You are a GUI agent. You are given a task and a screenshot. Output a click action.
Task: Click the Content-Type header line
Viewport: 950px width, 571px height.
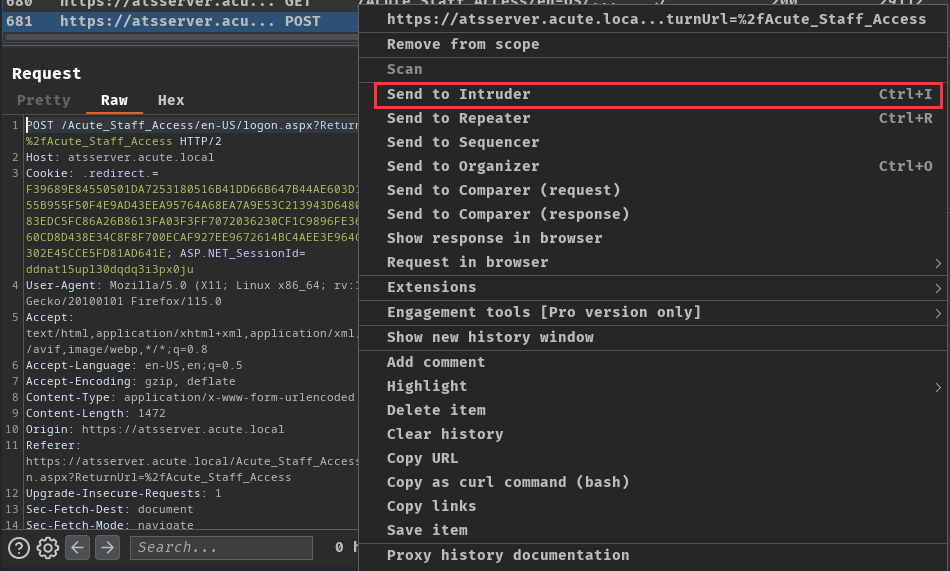pos(190,398)
